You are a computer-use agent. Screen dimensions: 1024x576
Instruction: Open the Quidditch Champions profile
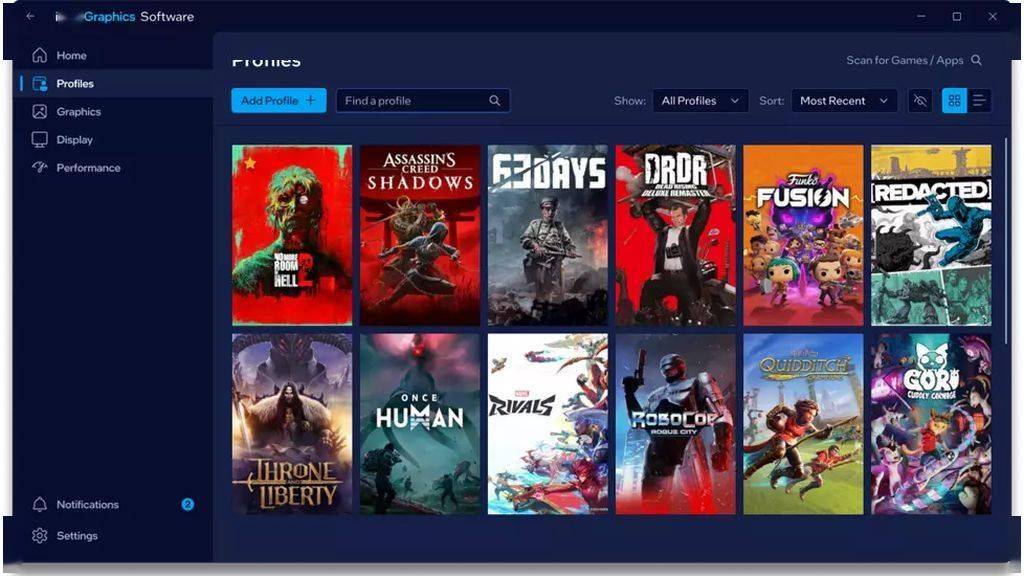point(803,424)
